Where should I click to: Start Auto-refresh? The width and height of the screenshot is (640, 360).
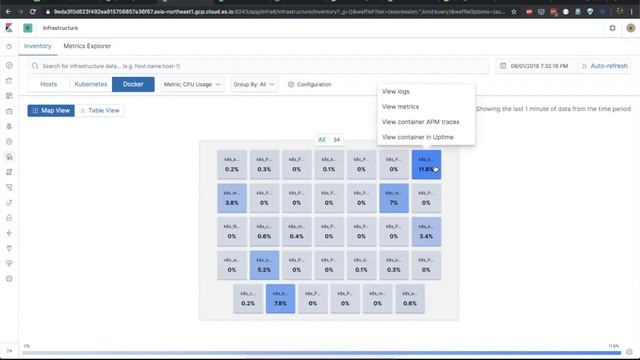(605, 66)
